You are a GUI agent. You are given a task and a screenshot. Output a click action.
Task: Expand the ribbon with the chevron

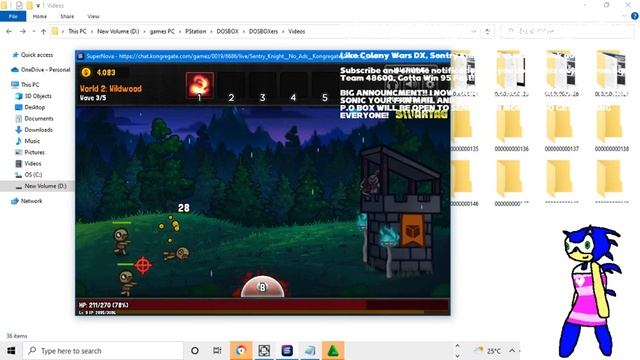[x=624, y=16]
